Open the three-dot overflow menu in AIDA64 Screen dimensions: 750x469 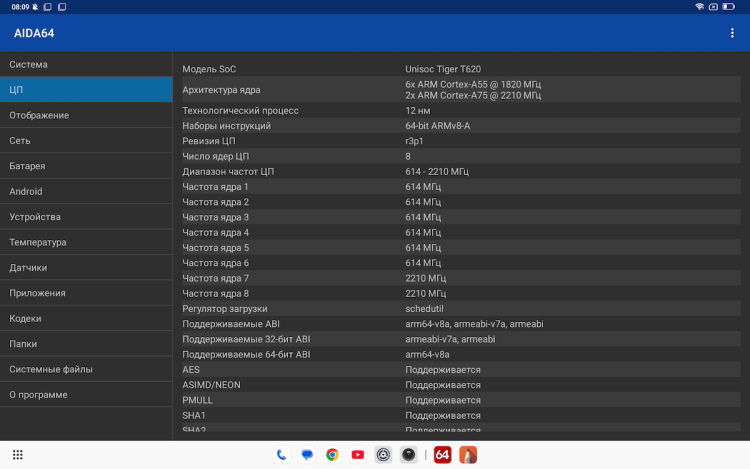pyautogui.click(x=732, y=33)
